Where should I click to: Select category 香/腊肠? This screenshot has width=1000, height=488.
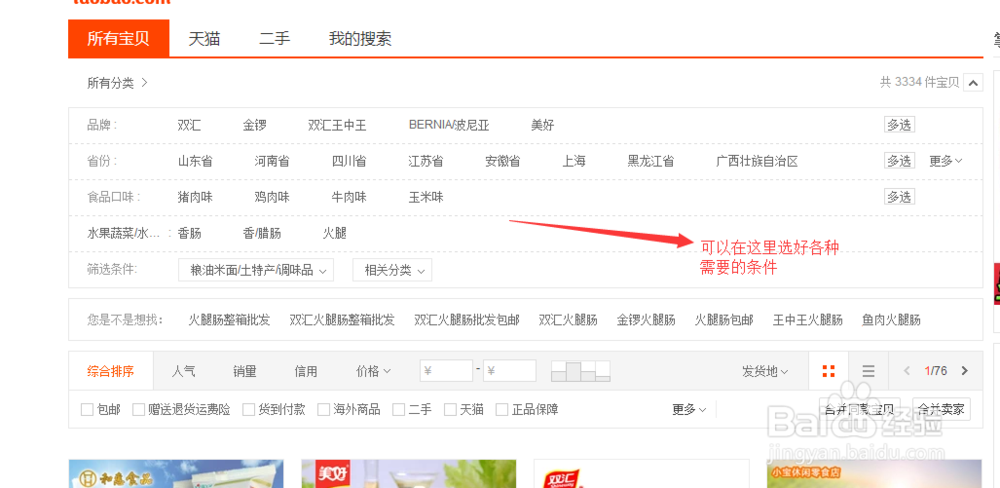pyautogui.click(x=261, y=233)
